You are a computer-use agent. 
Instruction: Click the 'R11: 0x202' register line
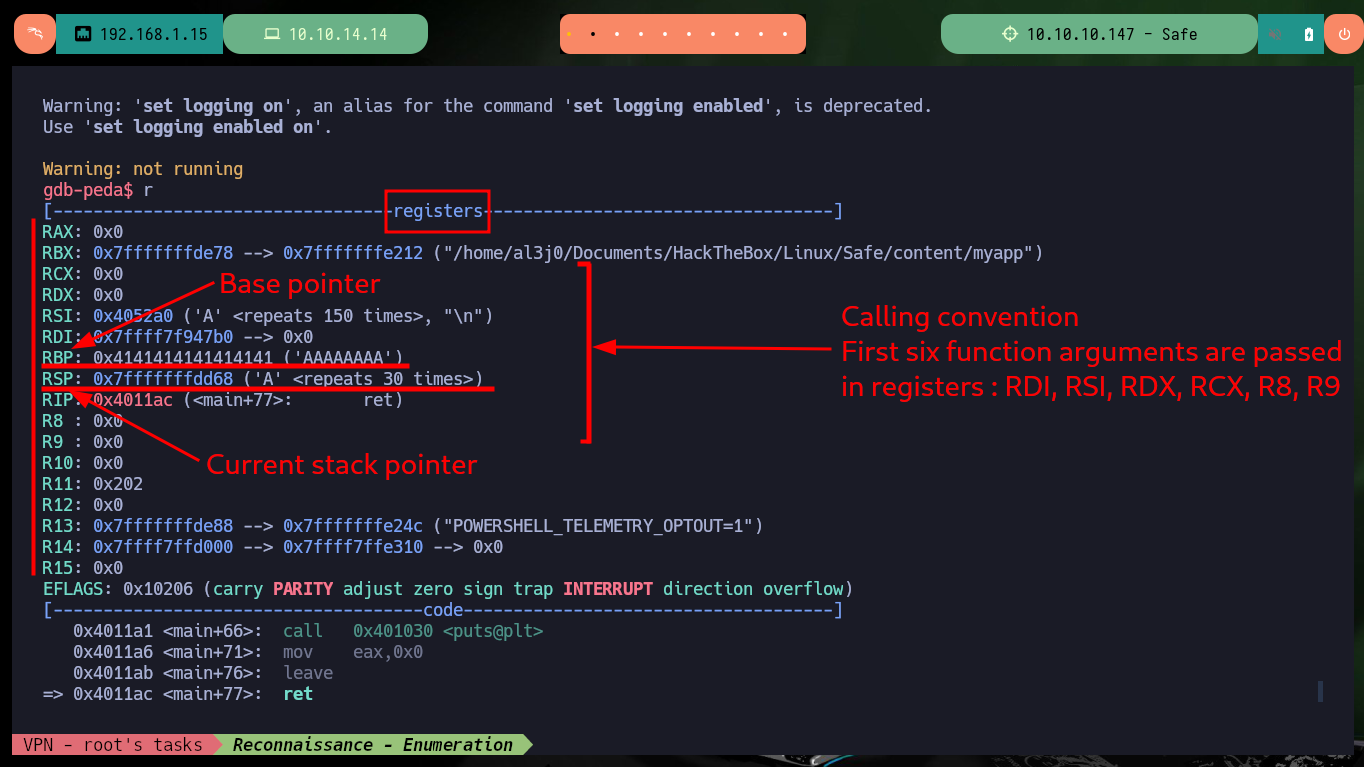tap(93, 484)
